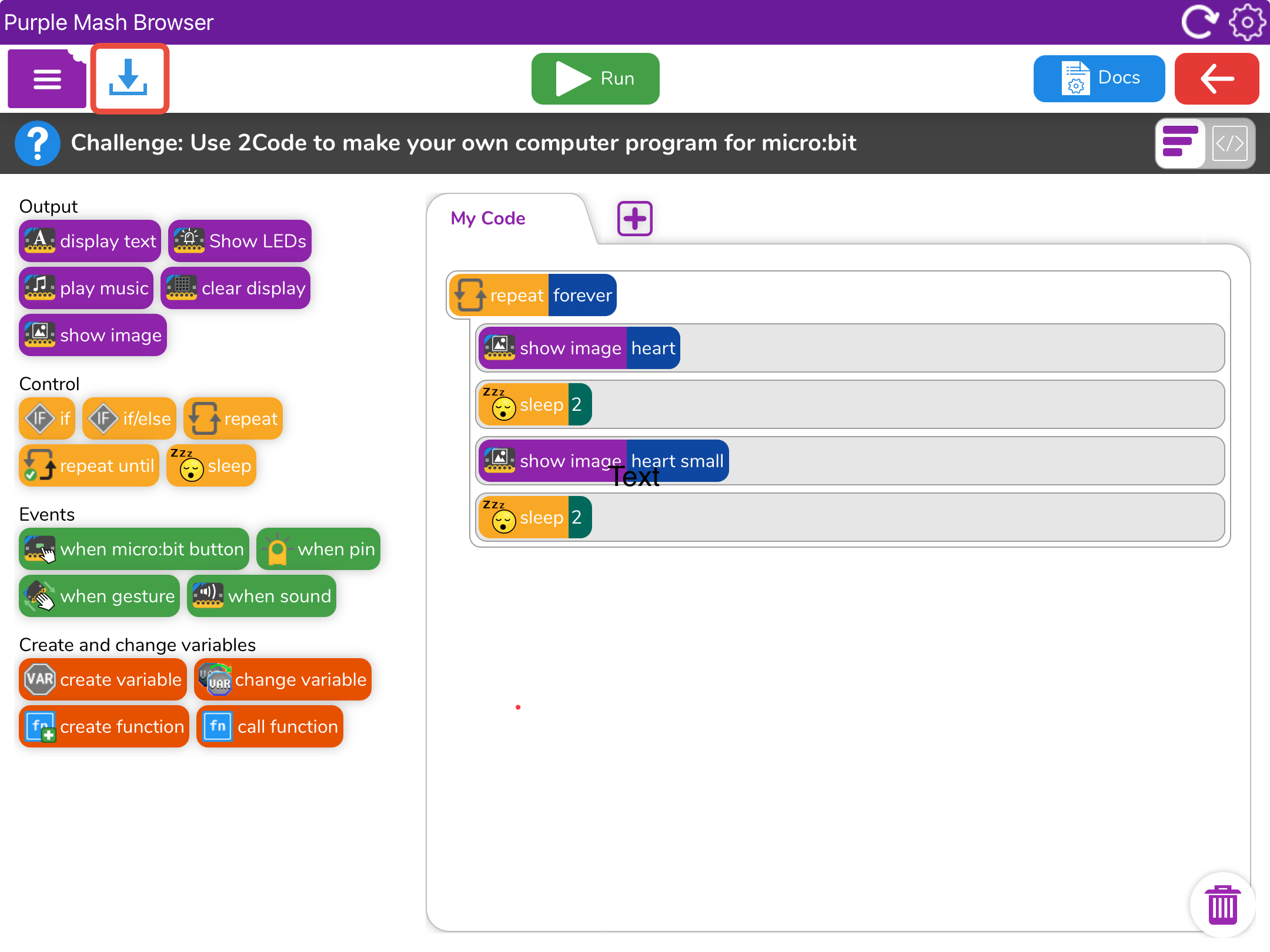
Task: Select the My Code tab
Action: click(x=488, y=219)
